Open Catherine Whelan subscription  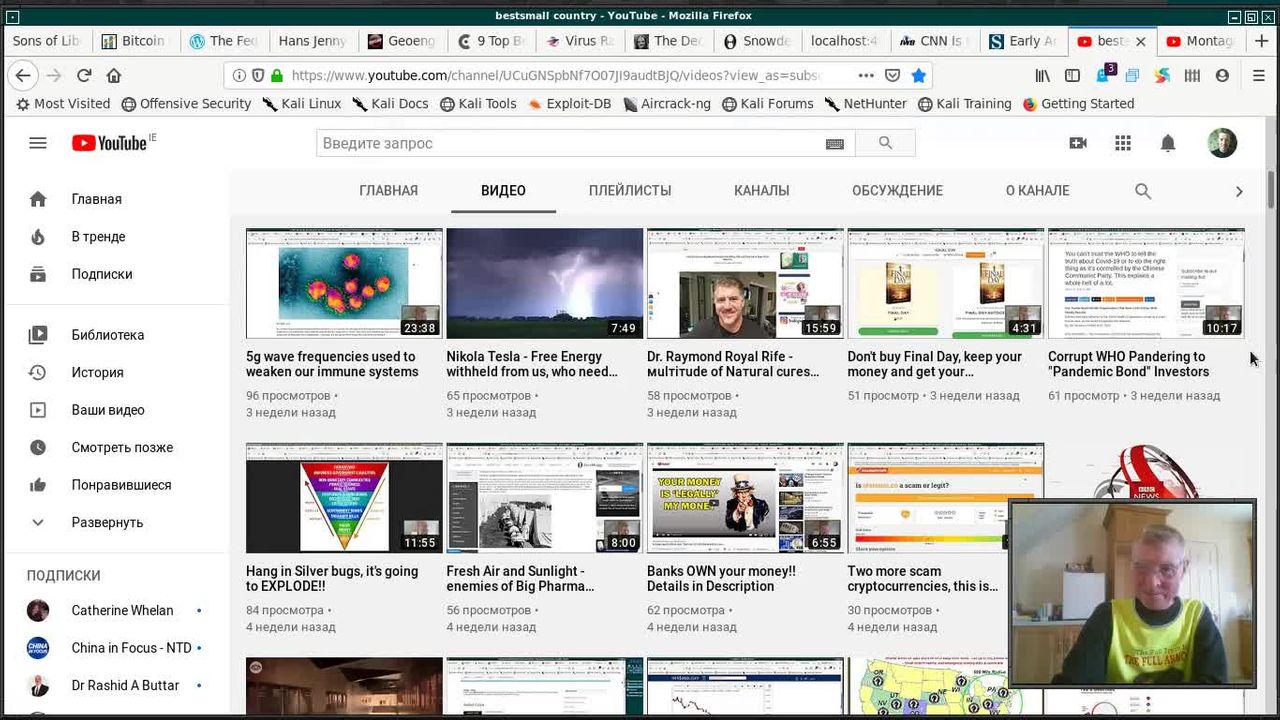tap(122, 610)
